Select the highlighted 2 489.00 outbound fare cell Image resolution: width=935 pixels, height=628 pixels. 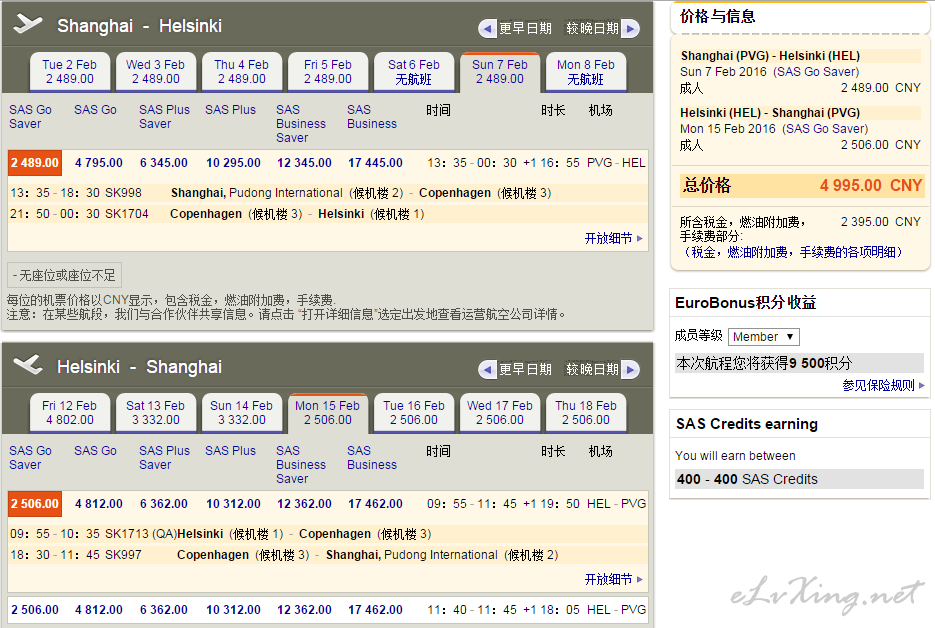[x=35, y=163]
